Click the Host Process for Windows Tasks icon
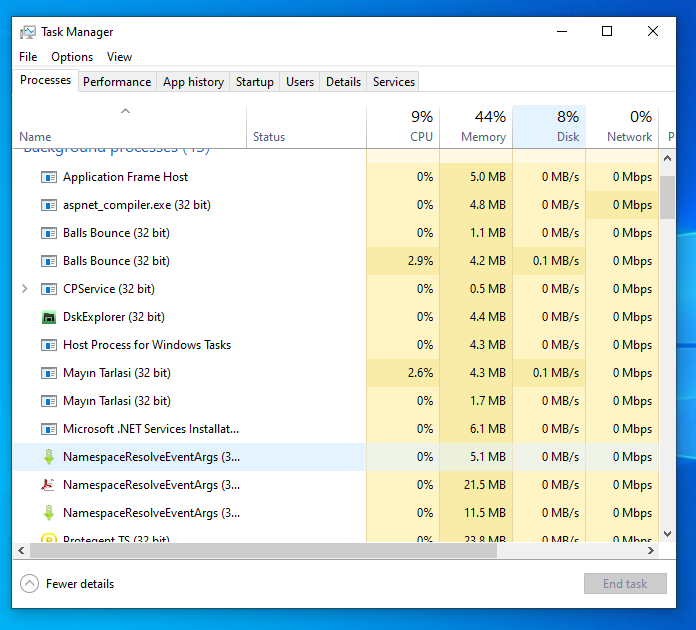Screen dimensions: 696x630 [49, 345]
